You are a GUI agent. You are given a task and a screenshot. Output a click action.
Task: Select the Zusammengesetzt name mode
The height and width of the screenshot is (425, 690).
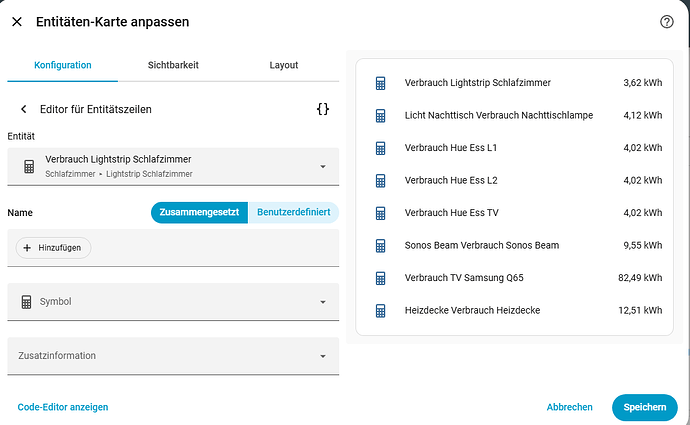tap(199, 212)
